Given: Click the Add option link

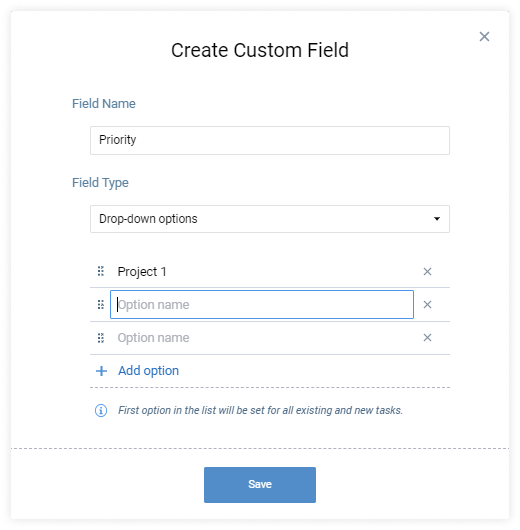Looking at the screenshot, I should tap(148, 371).
